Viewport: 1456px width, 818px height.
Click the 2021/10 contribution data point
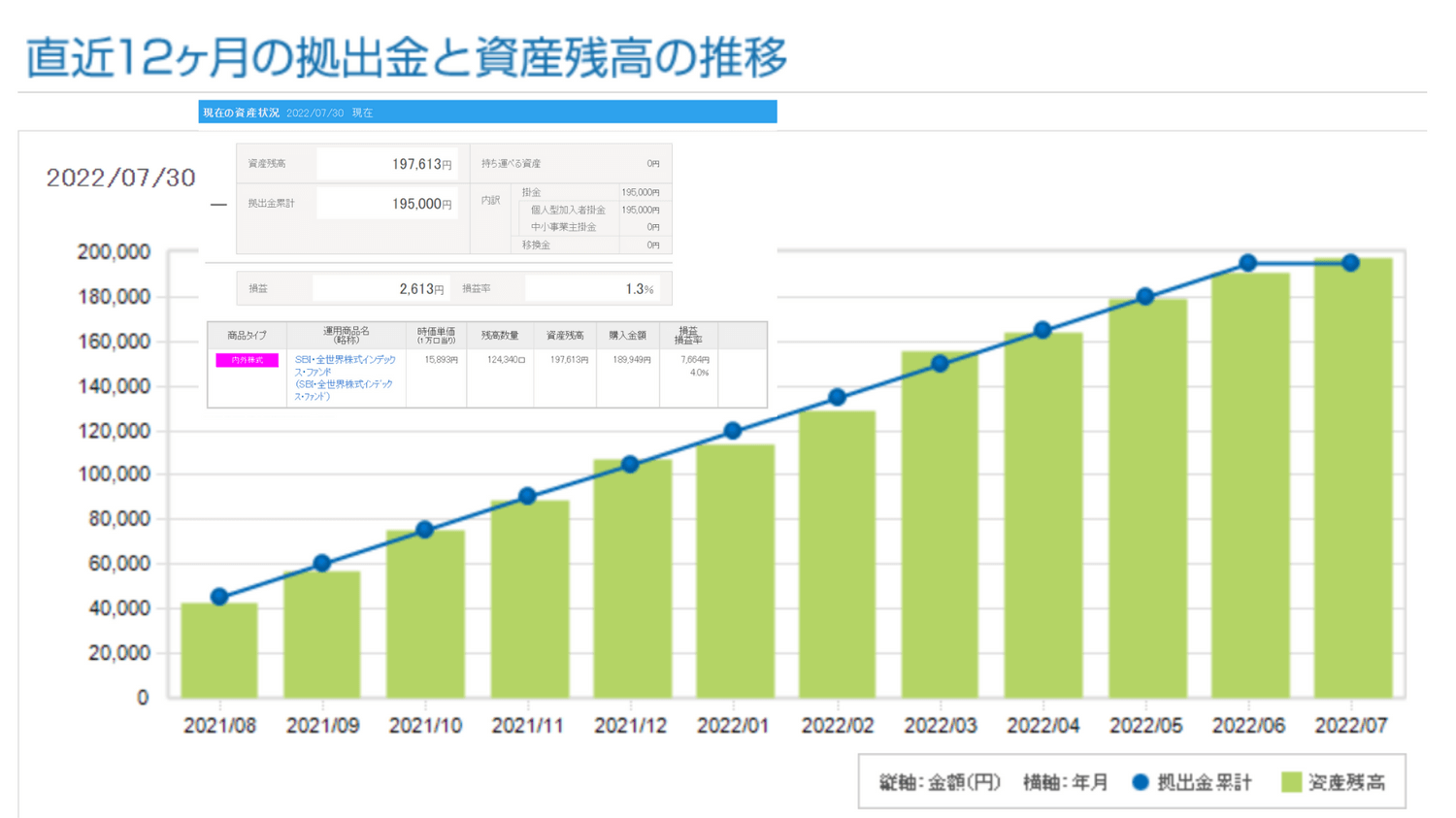pyautogui.click(x=424, y=530)
